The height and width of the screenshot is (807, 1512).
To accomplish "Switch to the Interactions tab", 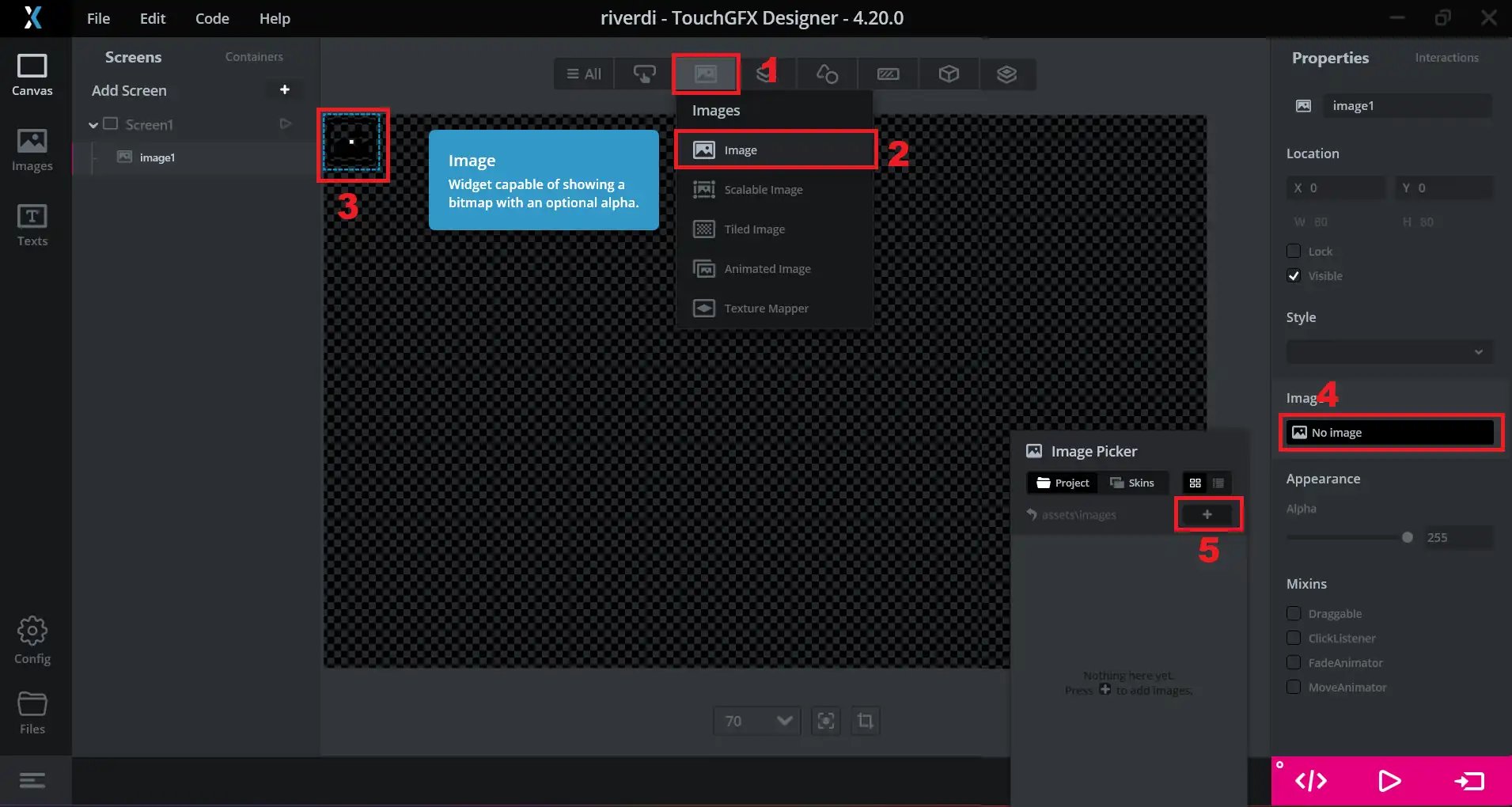I will pos(1446,58).
